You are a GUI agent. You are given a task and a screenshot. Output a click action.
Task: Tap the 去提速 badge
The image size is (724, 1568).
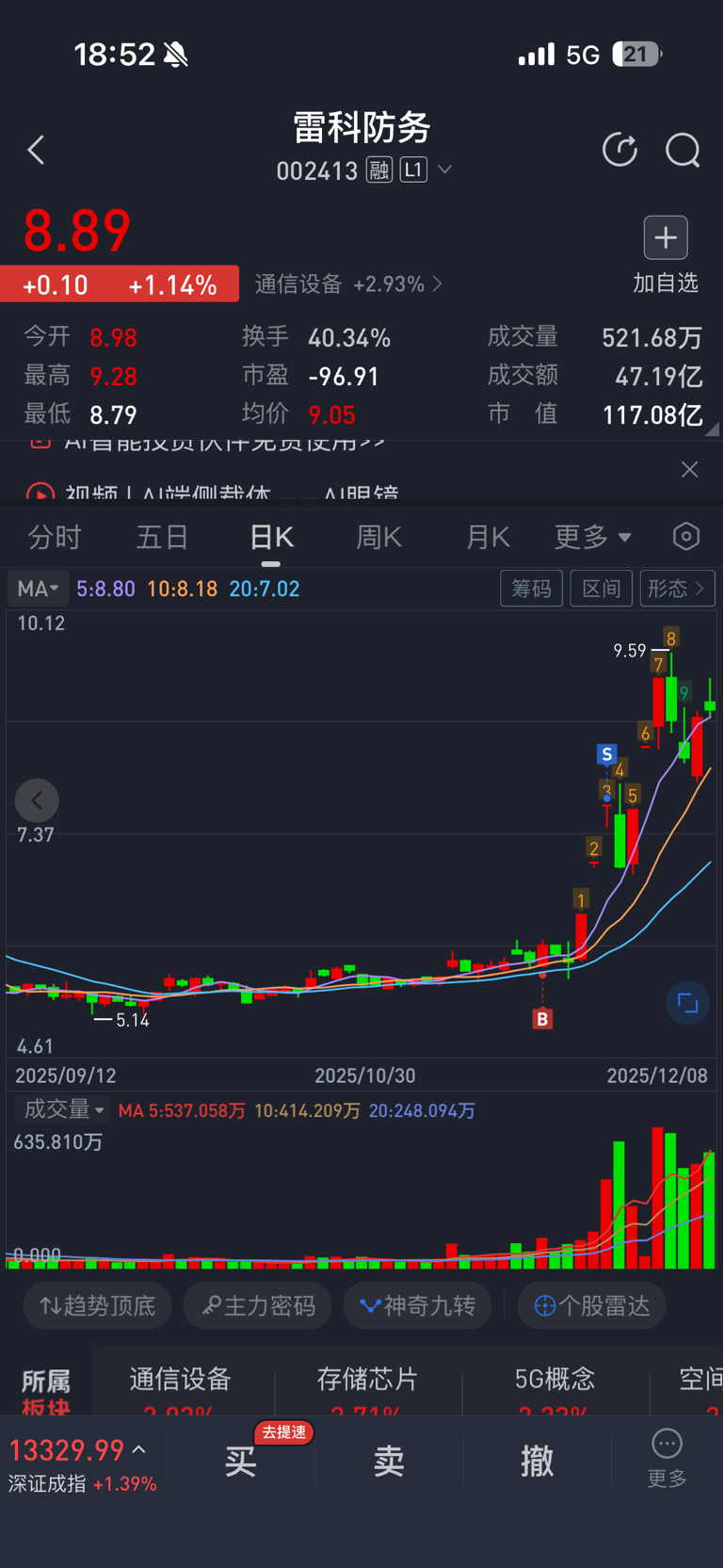[284, 1432]
